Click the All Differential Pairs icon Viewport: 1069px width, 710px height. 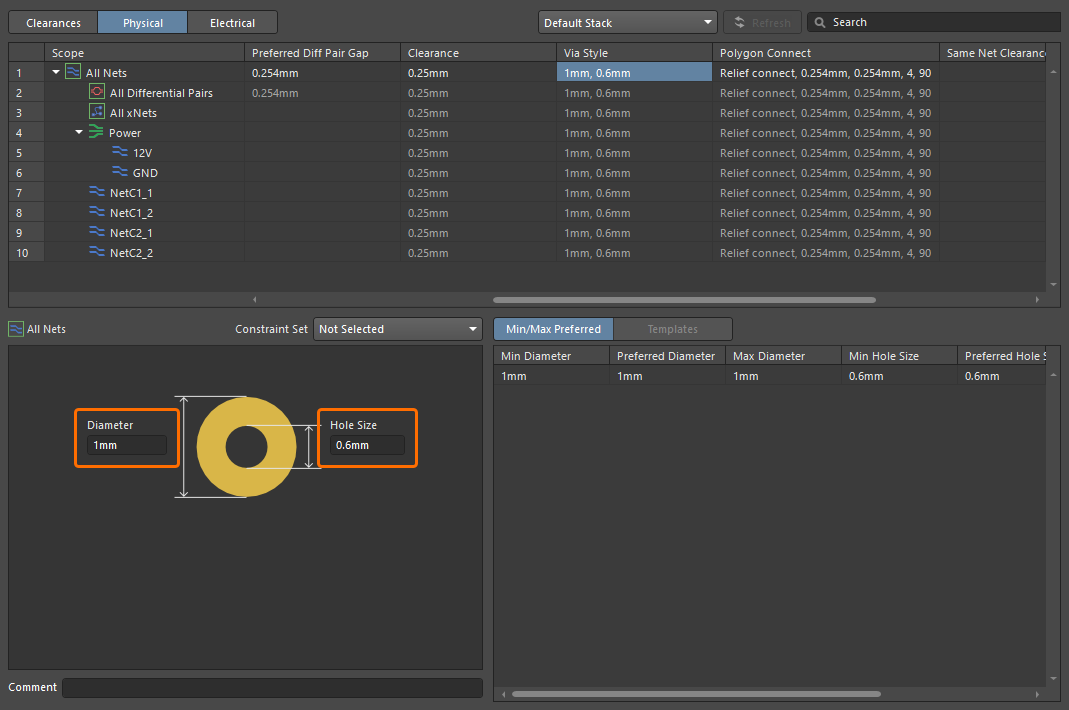pyautogui.click(x=97, y=92)
